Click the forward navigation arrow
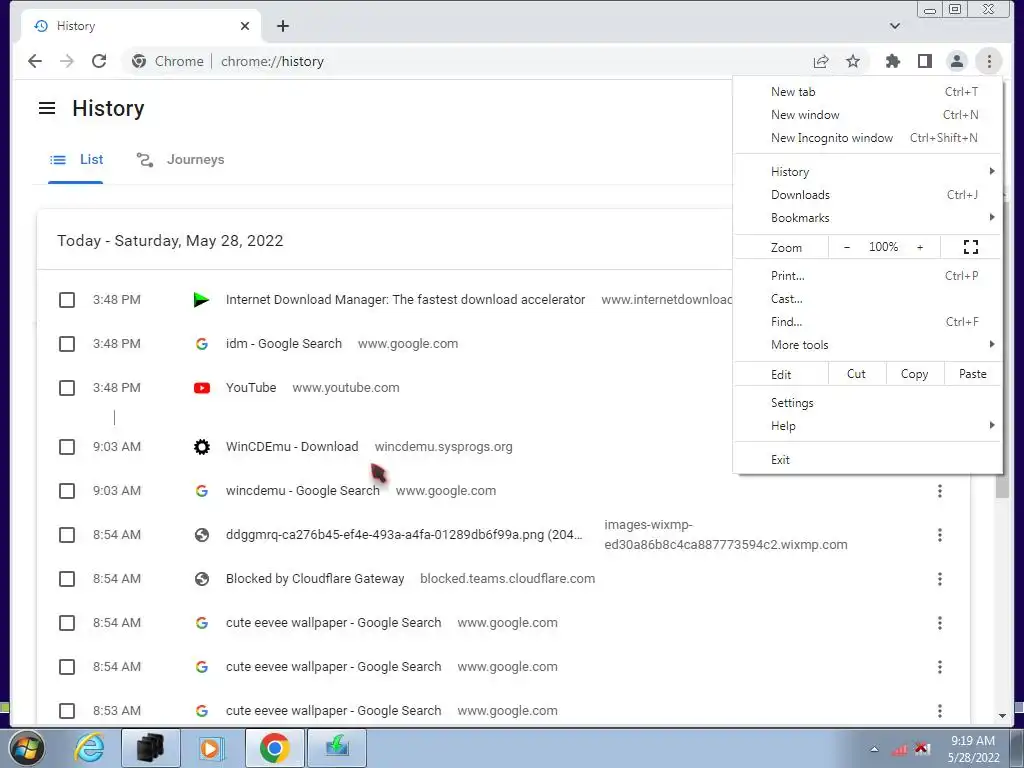The height and width of the screenshot is (768, 1024). [67, 61]
